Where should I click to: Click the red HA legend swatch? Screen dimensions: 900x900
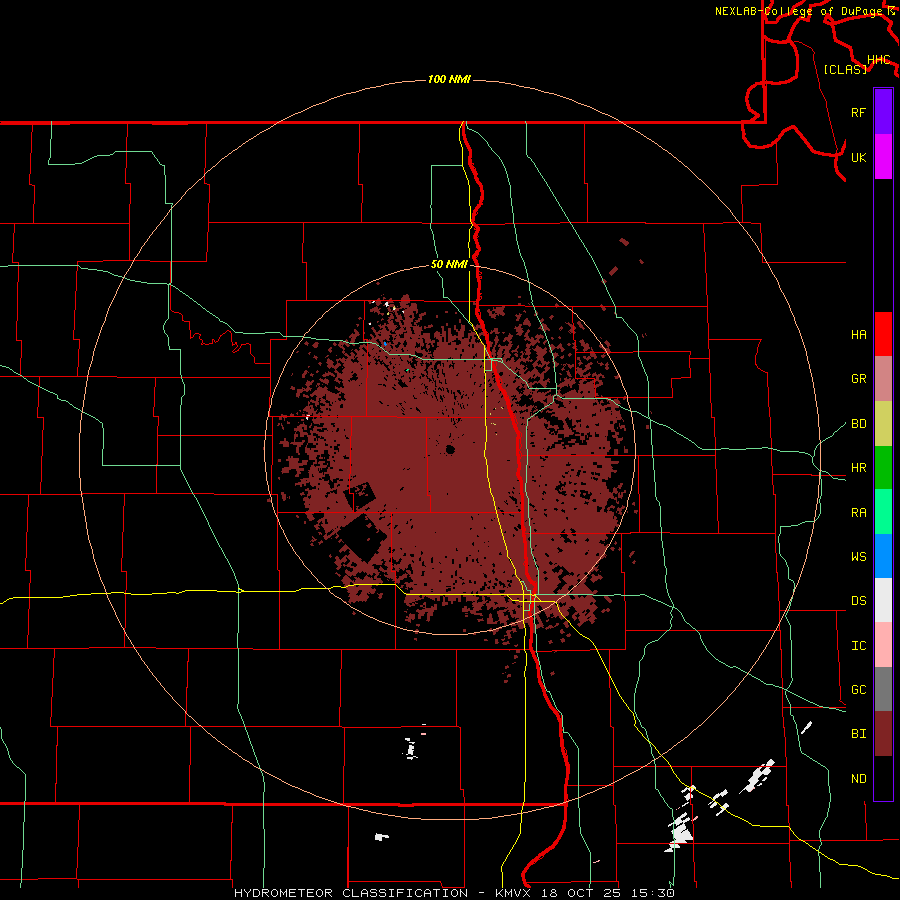tap(883, 334)
